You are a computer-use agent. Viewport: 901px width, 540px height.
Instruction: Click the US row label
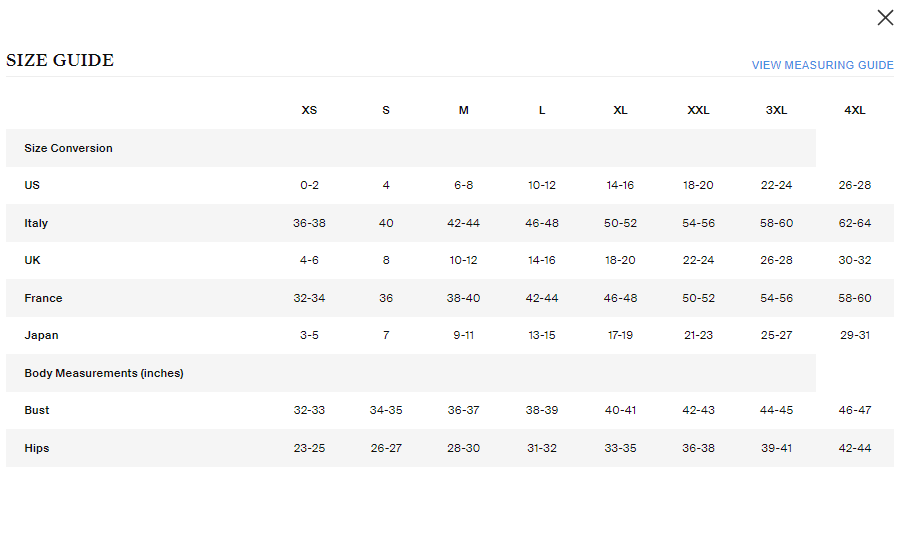[x=32, y=185]
